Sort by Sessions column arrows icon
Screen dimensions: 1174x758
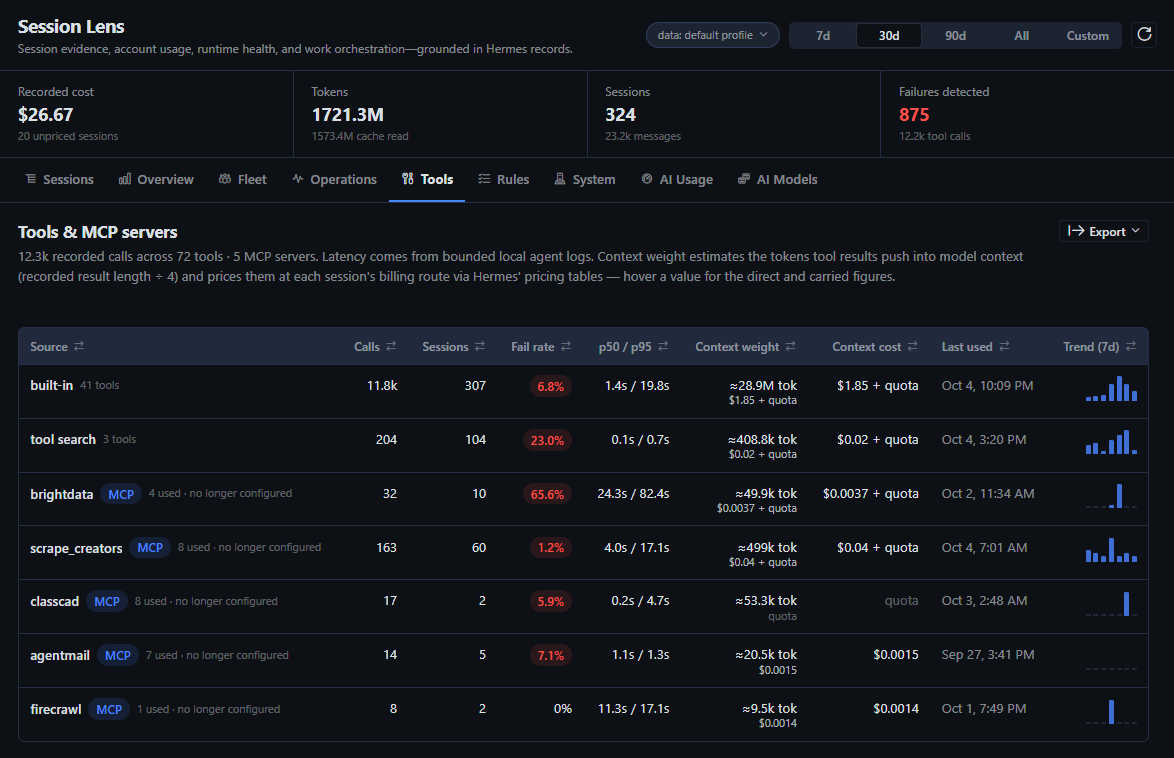480,346
